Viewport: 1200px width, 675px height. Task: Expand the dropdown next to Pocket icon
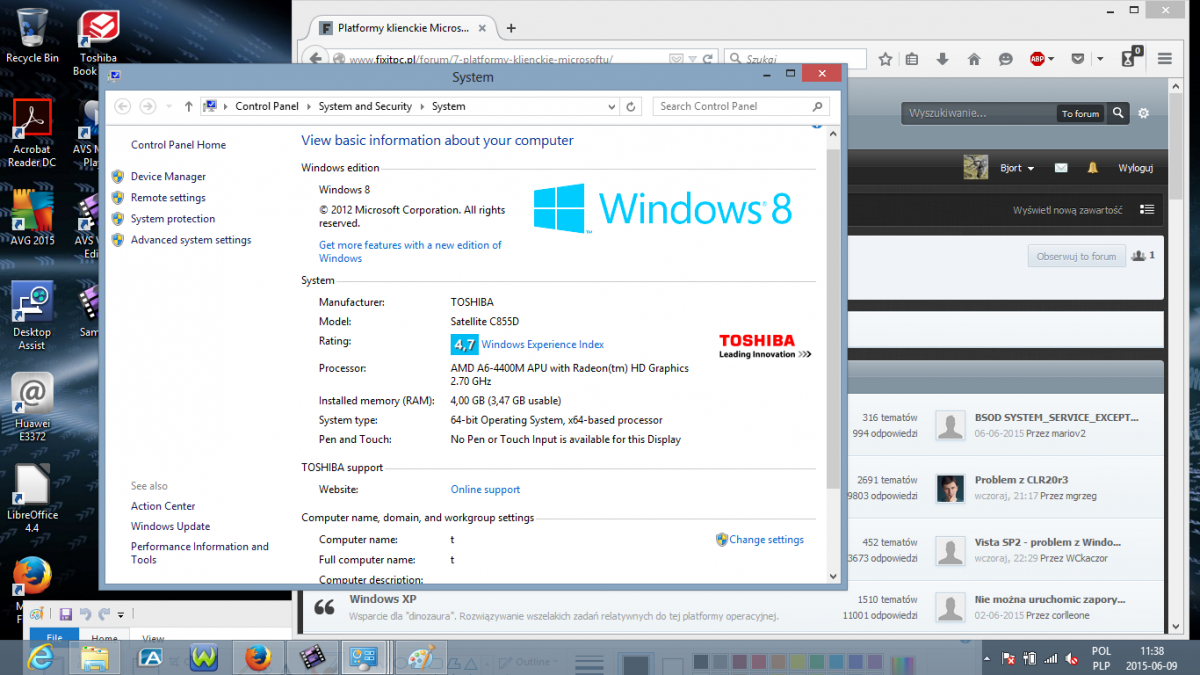[x=1099, y=59]
